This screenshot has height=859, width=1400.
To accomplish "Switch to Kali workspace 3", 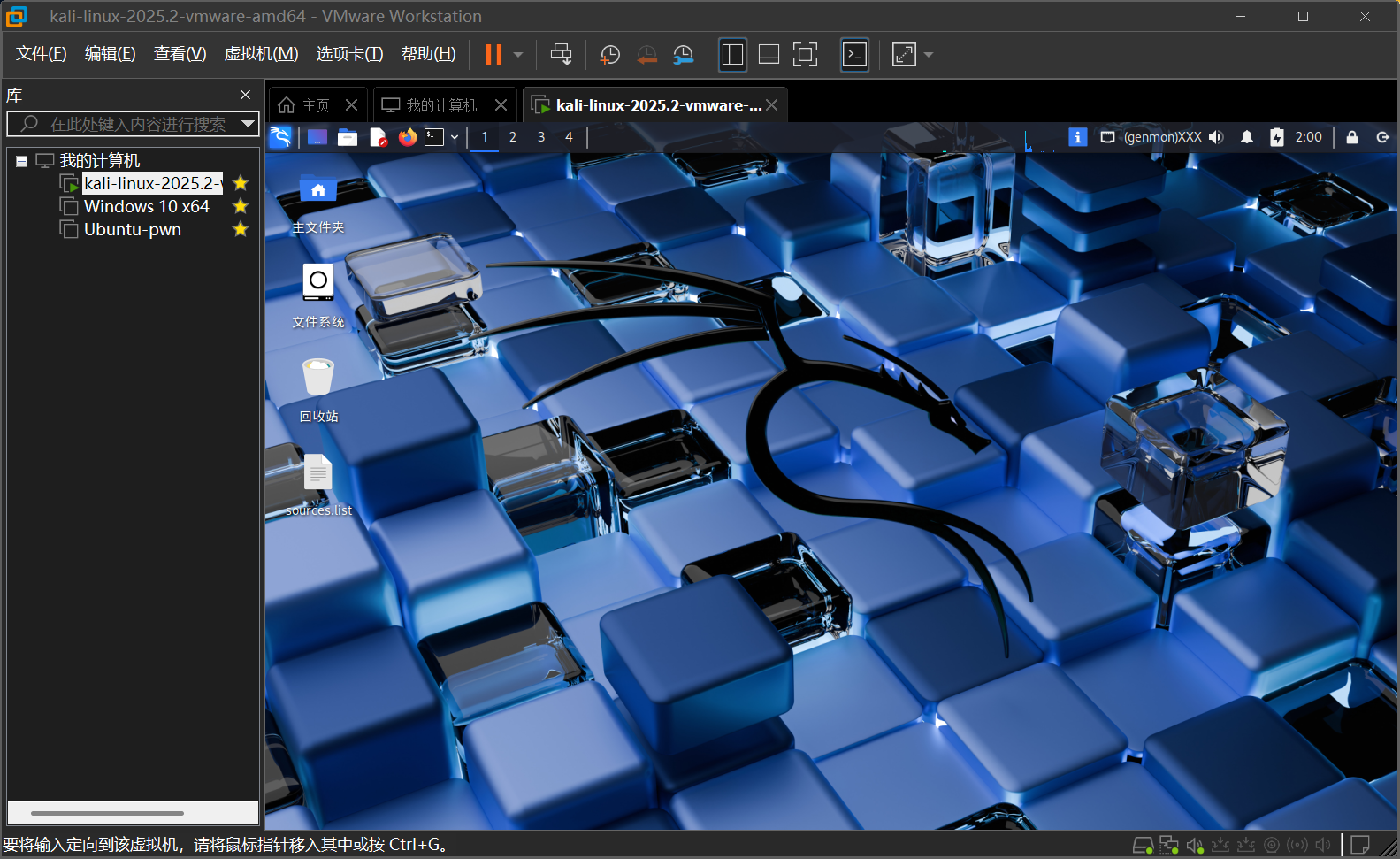I will pyautogui.click(x=541, y=137).
